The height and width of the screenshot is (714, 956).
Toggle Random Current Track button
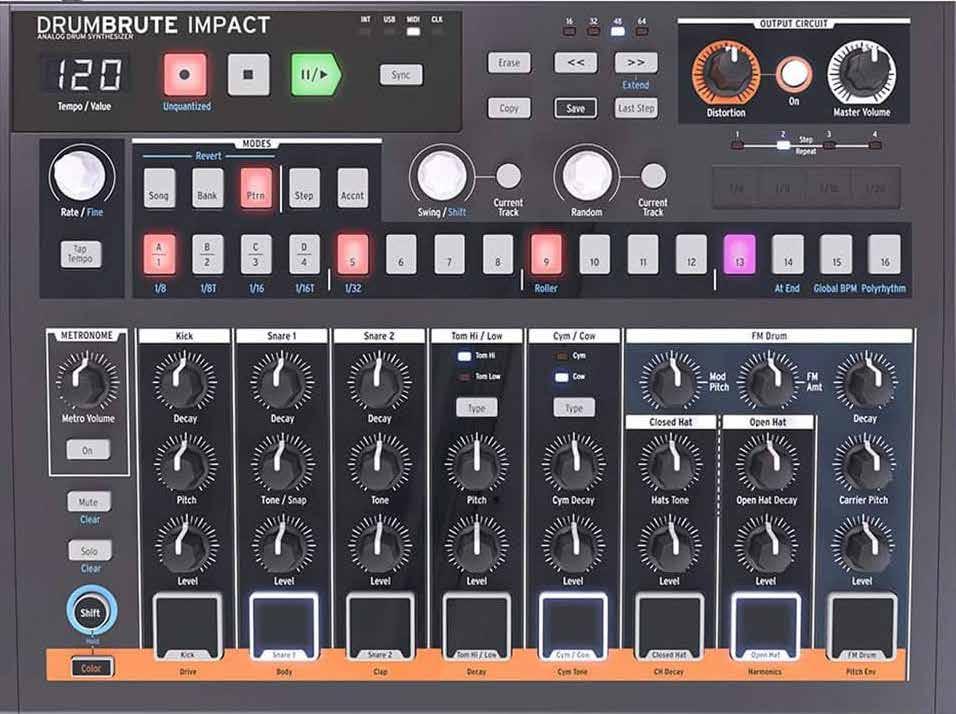tap(653, 176)
